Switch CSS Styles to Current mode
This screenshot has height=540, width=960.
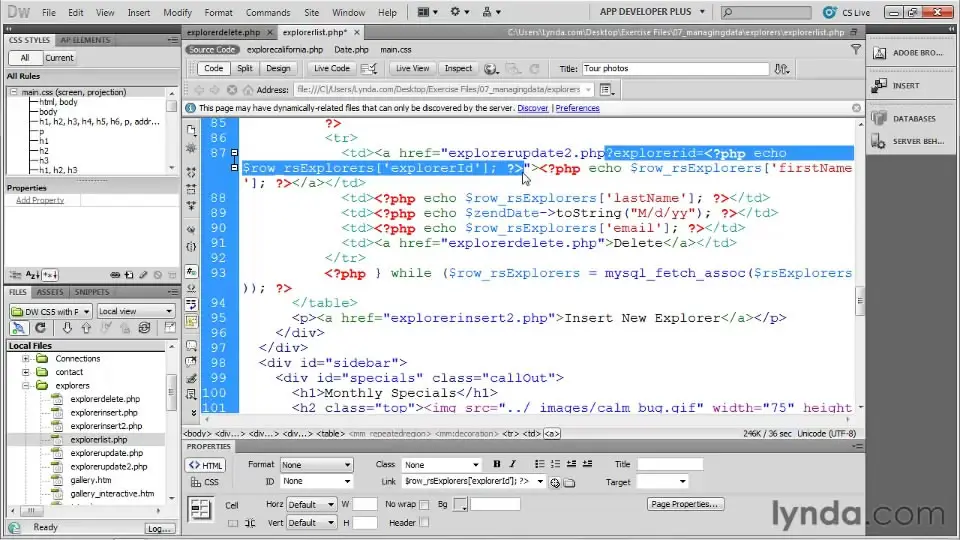(59, 58)
